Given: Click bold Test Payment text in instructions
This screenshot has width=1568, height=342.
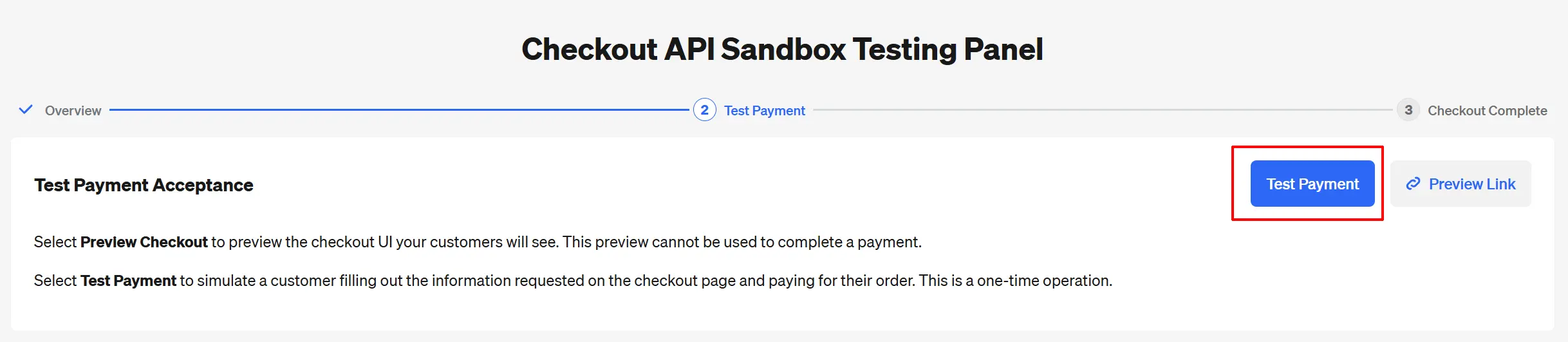Looking at the screenshot, I should click(x=128, y=281).
